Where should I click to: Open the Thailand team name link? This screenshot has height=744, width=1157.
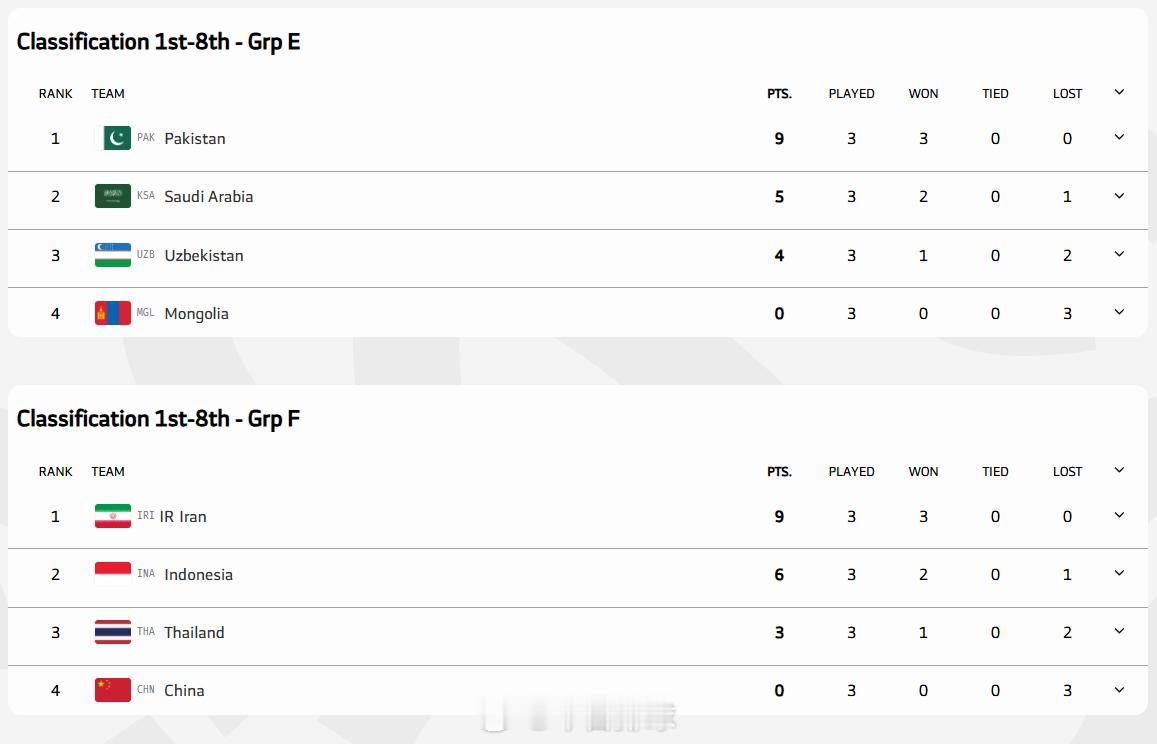click(x=194, y=632)
